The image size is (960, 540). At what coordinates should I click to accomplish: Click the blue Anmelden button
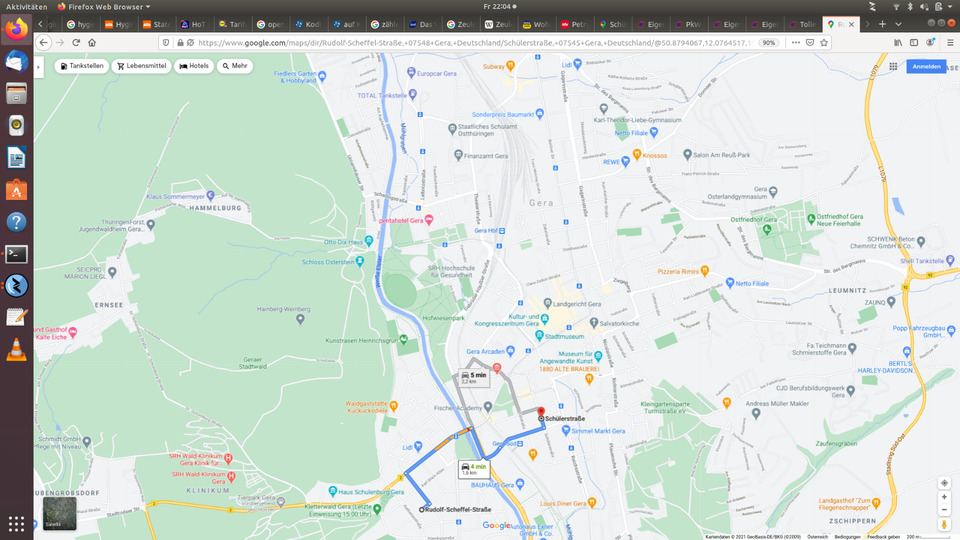click(926, 66)
